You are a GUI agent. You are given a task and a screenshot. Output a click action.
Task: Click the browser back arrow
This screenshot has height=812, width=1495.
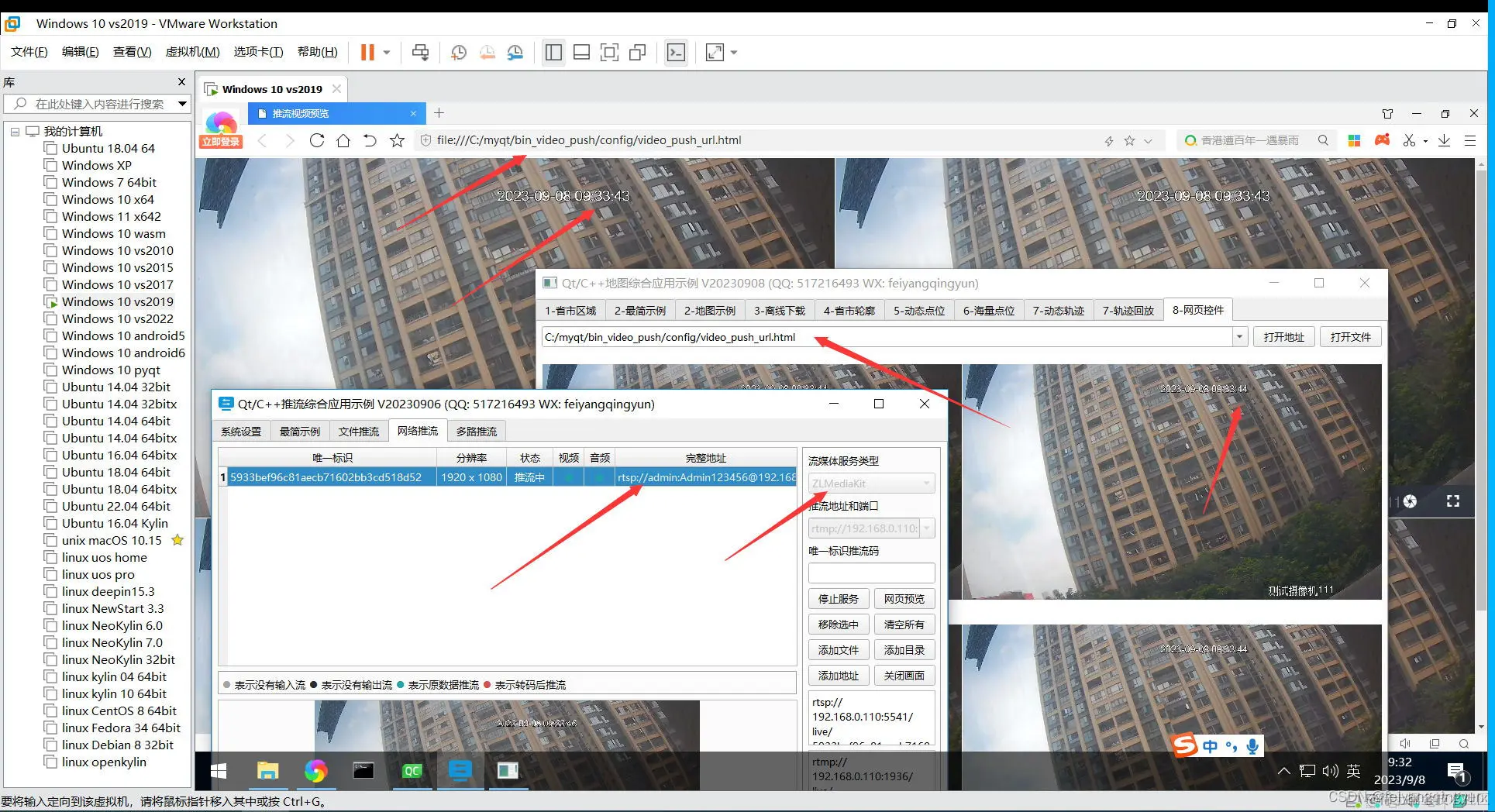click(x=262, y=140)
